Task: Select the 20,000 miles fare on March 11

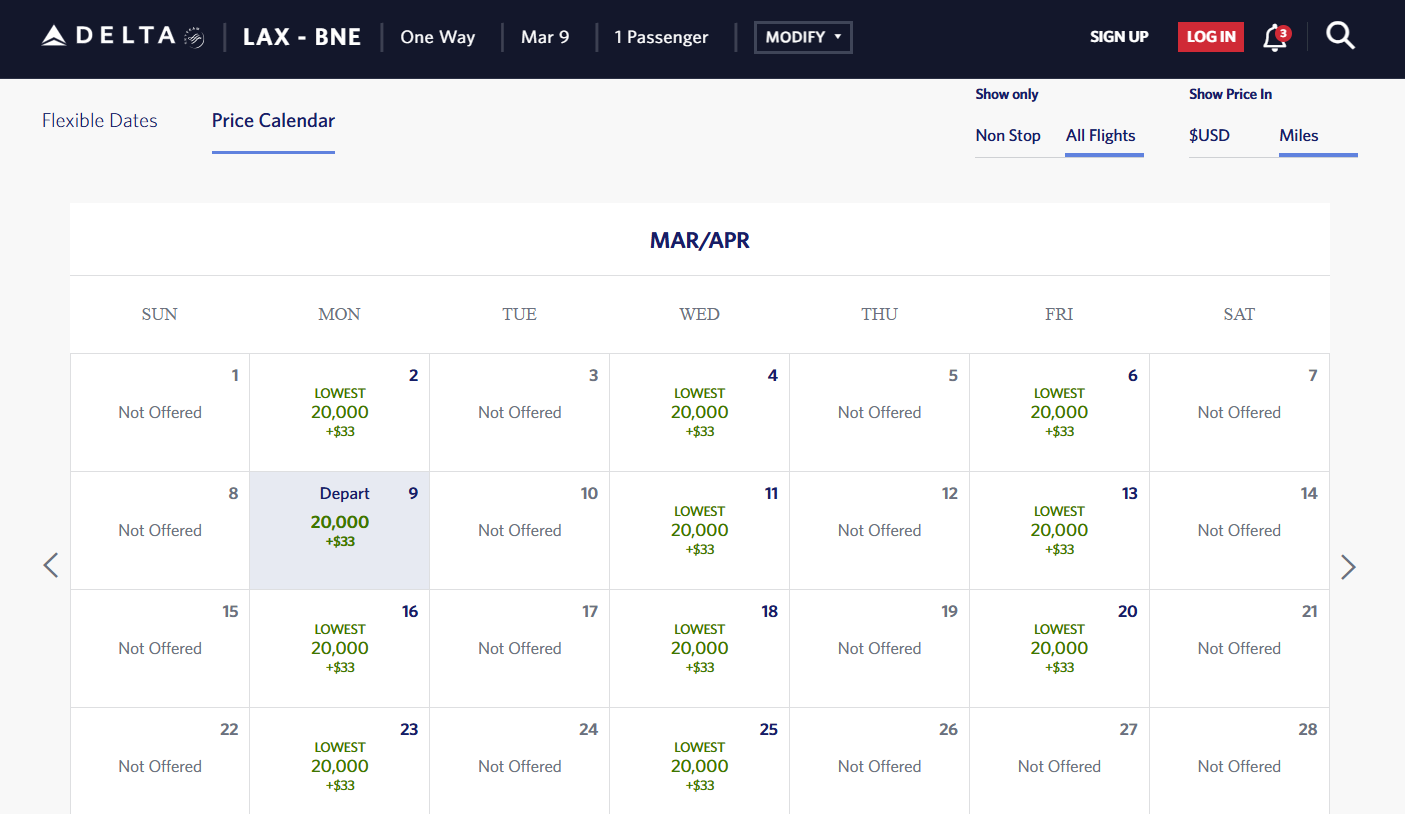Action: [699, 530]
